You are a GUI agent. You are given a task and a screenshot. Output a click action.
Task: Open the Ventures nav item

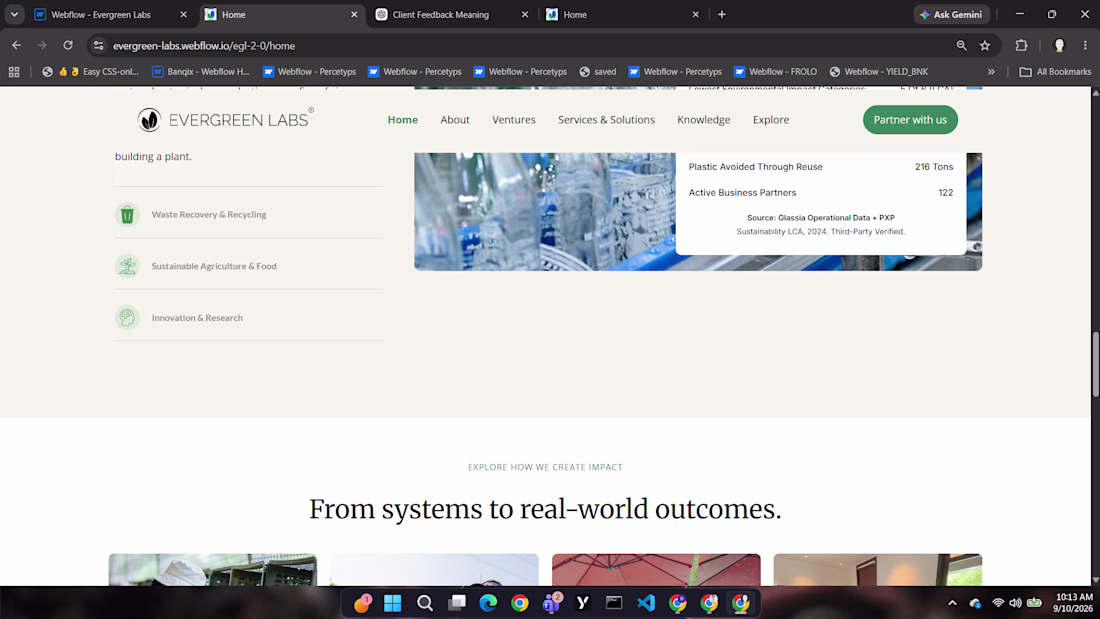514,120
